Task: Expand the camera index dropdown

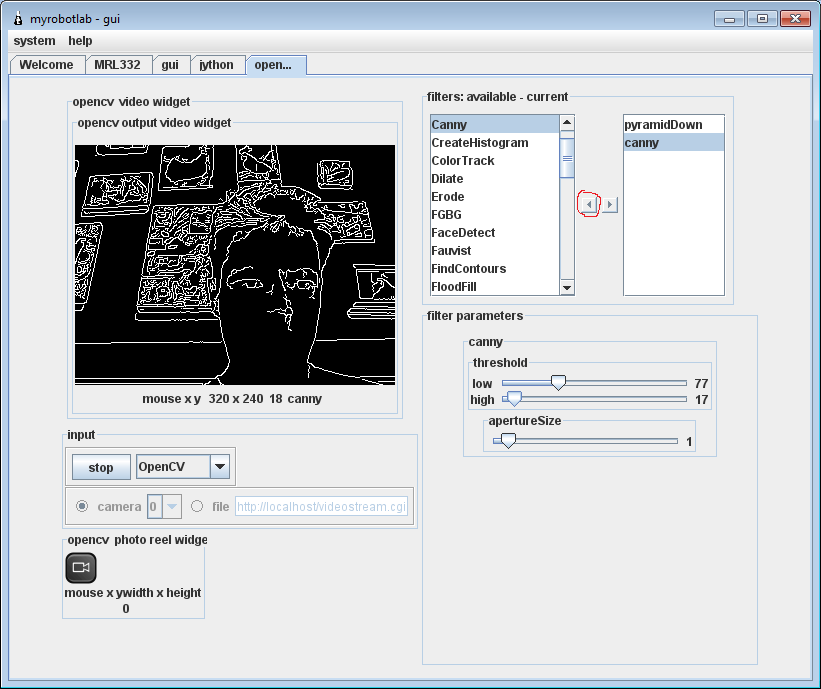Action: 172,506
